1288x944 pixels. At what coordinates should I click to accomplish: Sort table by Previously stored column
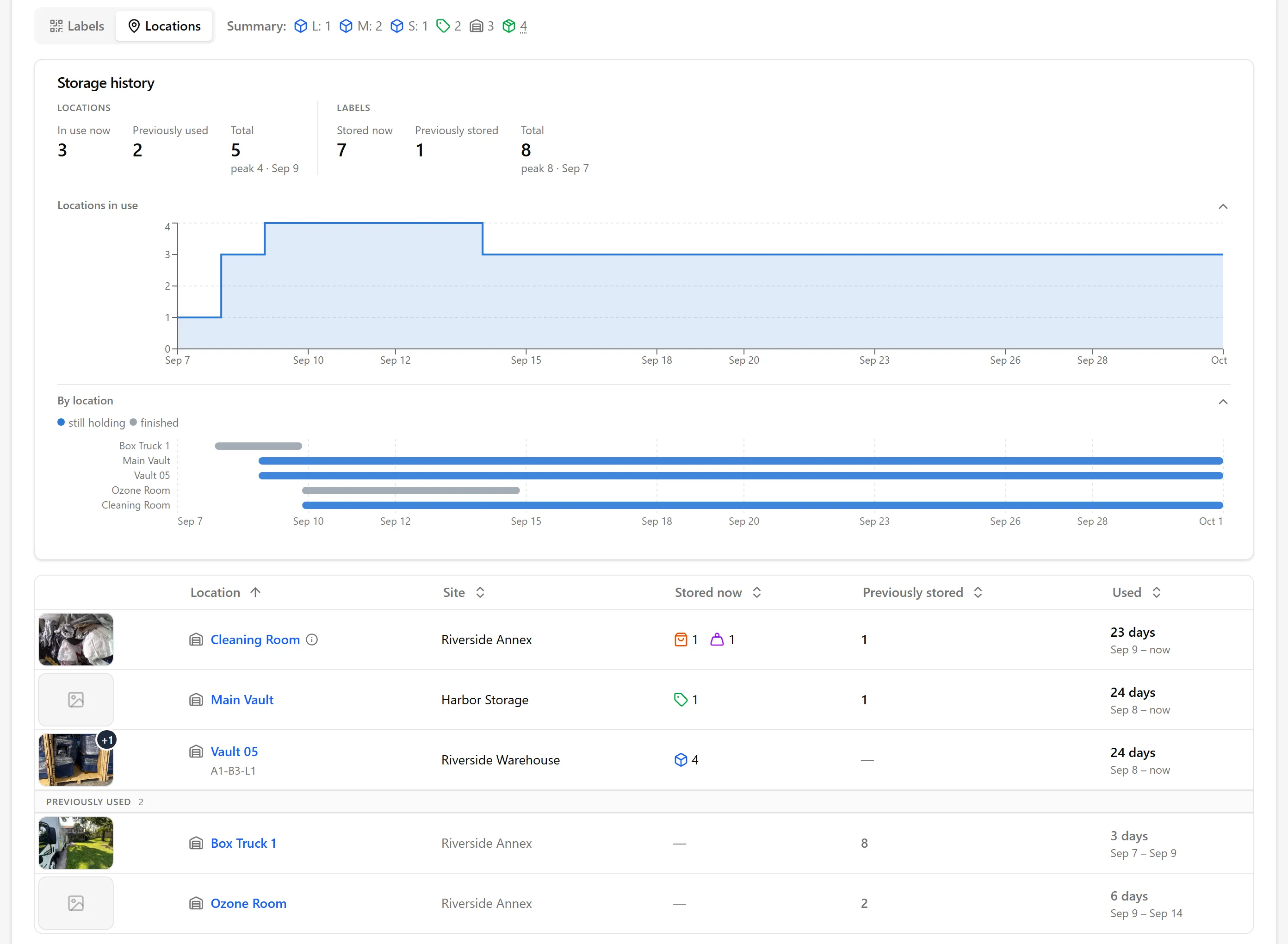coord(923,593)
